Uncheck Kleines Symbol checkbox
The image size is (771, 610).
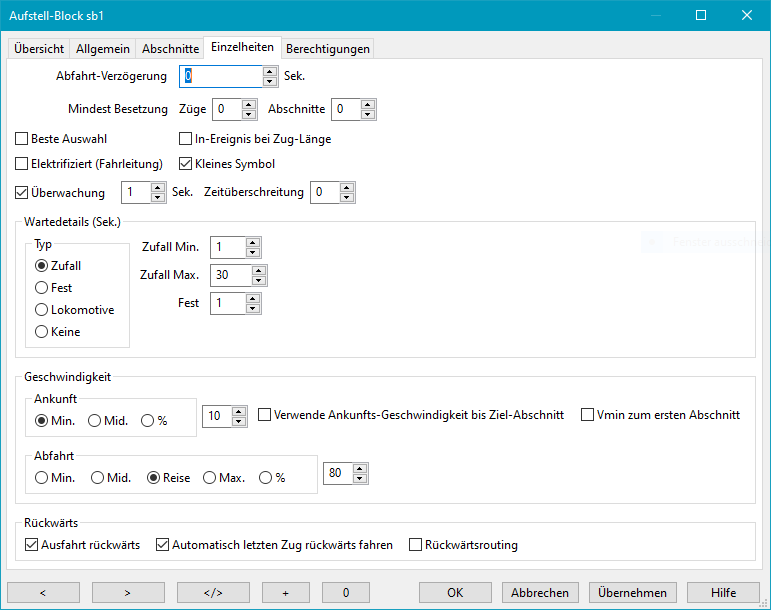[x=185, y=164]
